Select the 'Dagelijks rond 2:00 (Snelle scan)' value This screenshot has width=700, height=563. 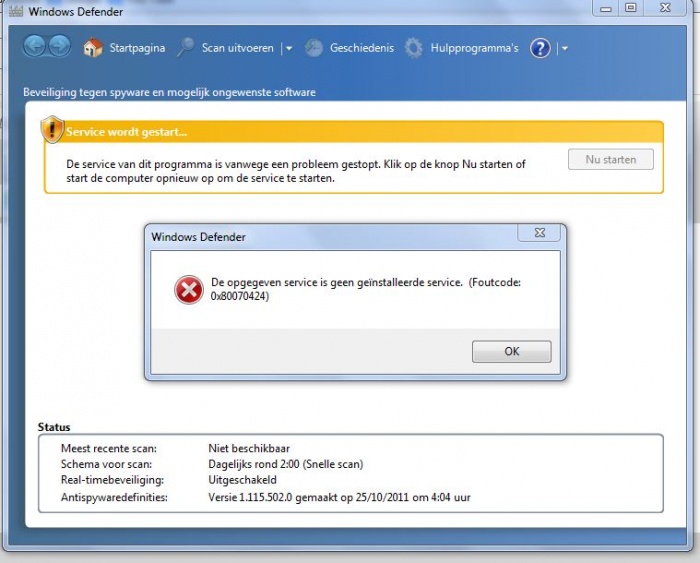(286, 464)
